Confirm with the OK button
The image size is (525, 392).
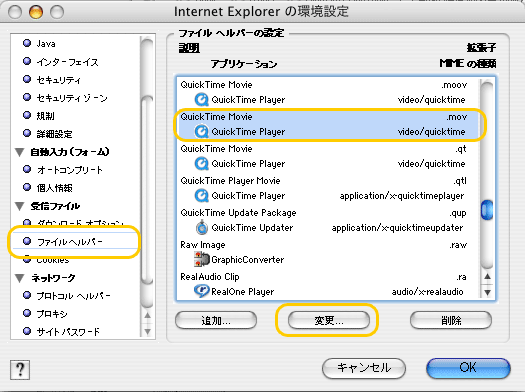468,368
